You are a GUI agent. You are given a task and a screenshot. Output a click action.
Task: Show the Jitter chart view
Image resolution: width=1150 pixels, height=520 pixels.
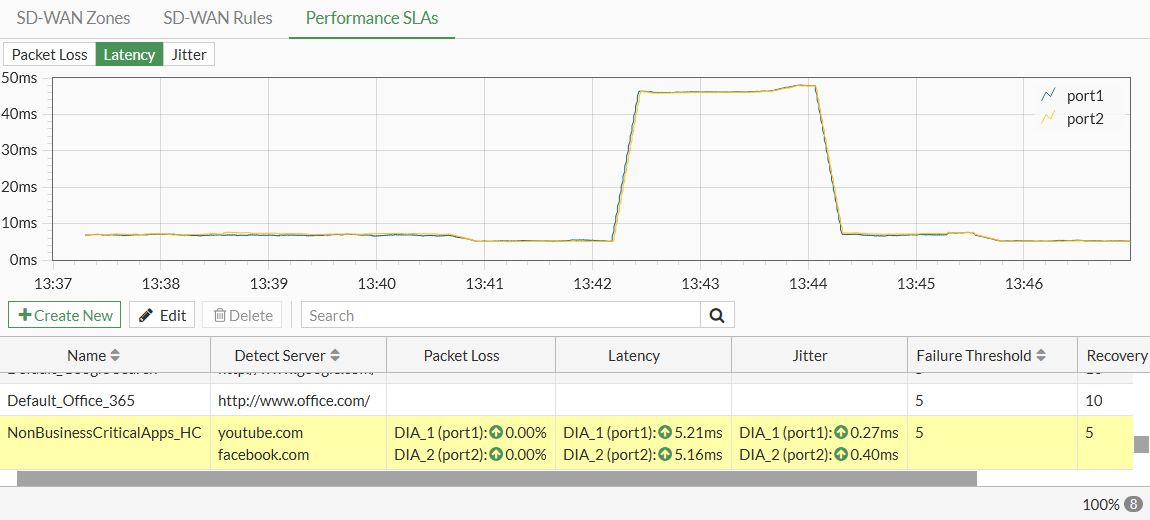pyautogui.click(x=189, y=54)
